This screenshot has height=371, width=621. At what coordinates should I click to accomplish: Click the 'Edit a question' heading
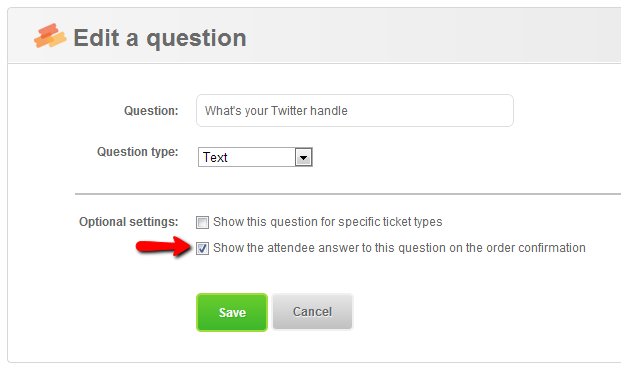(160, 38)
